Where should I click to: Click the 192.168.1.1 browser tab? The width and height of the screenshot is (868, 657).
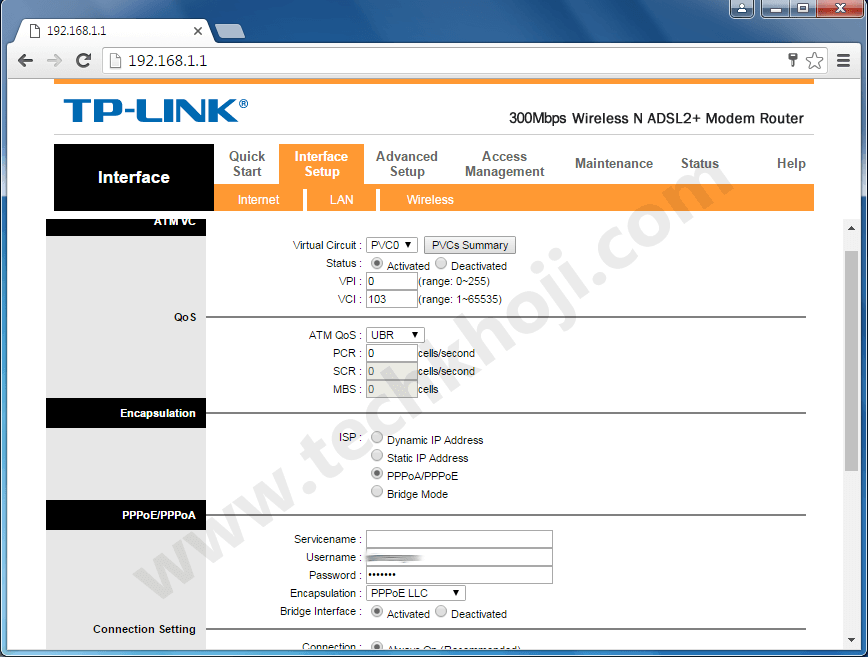[113, 31]
